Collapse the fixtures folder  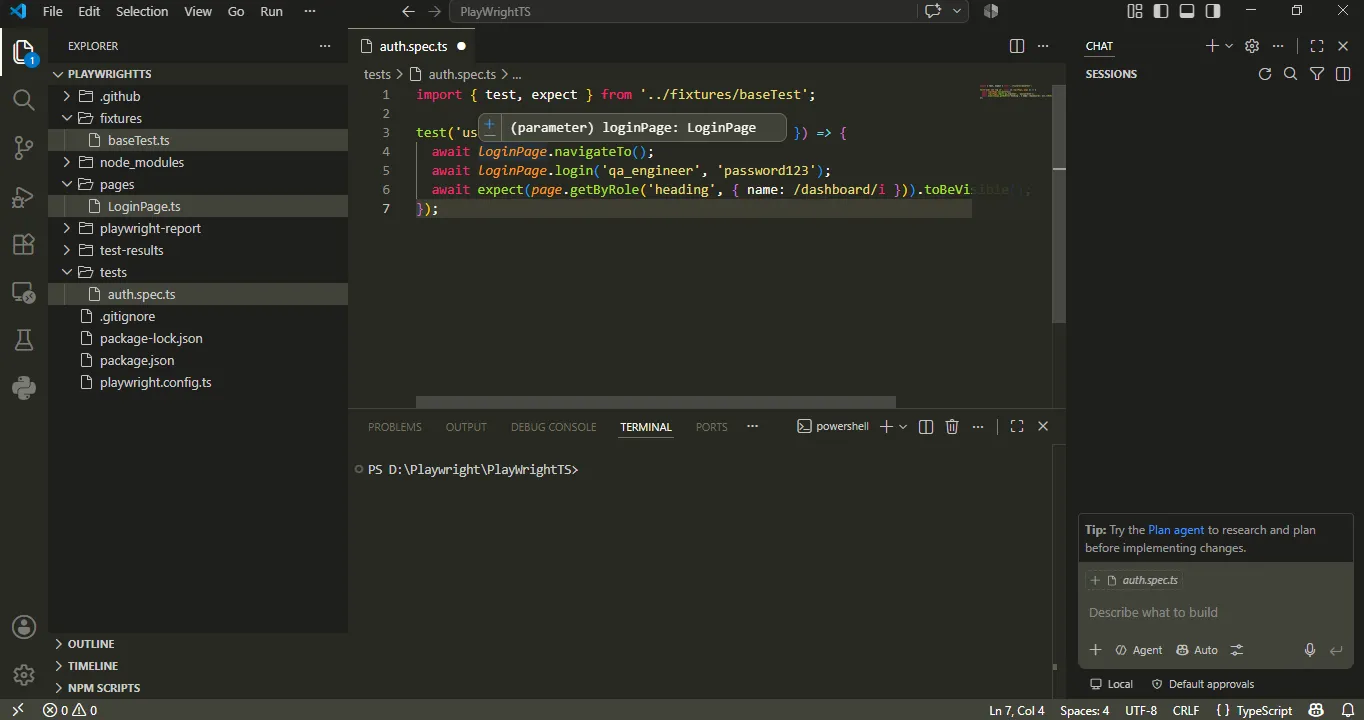point(67,118)
